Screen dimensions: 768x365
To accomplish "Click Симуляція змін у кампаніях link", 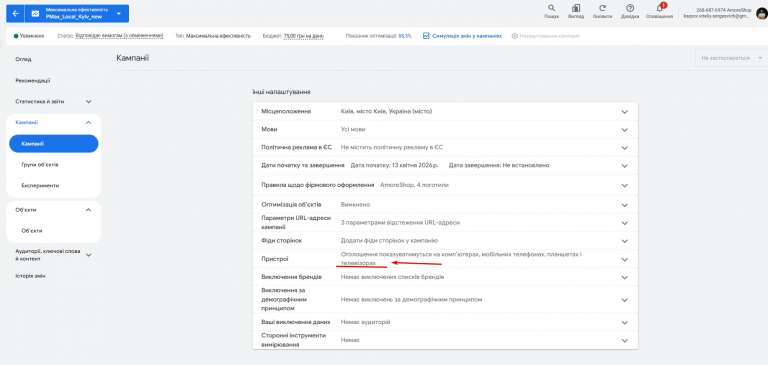I will click(x=467, y=36).
